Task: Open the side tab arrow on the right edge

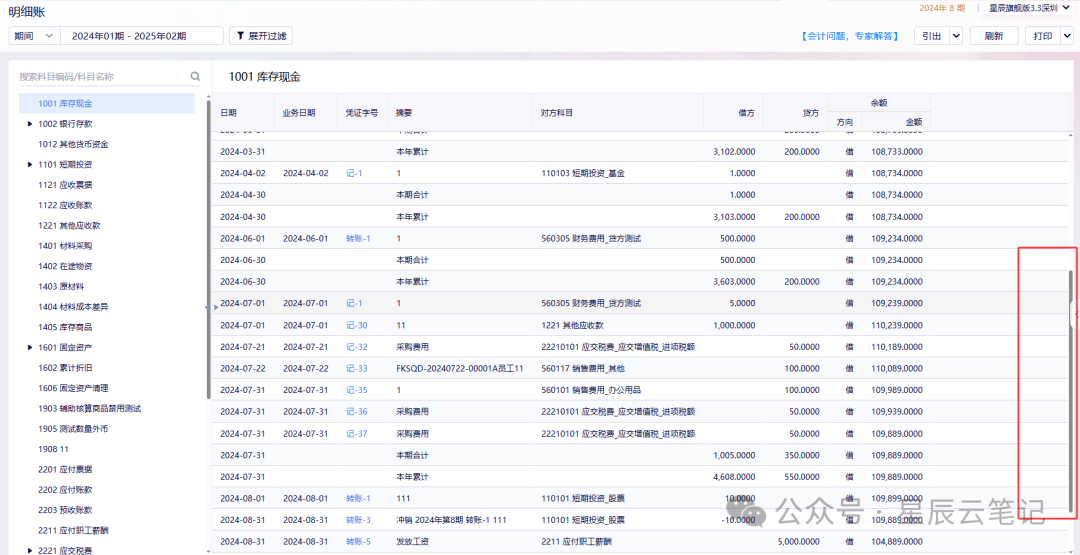Action: [1075, 313]
